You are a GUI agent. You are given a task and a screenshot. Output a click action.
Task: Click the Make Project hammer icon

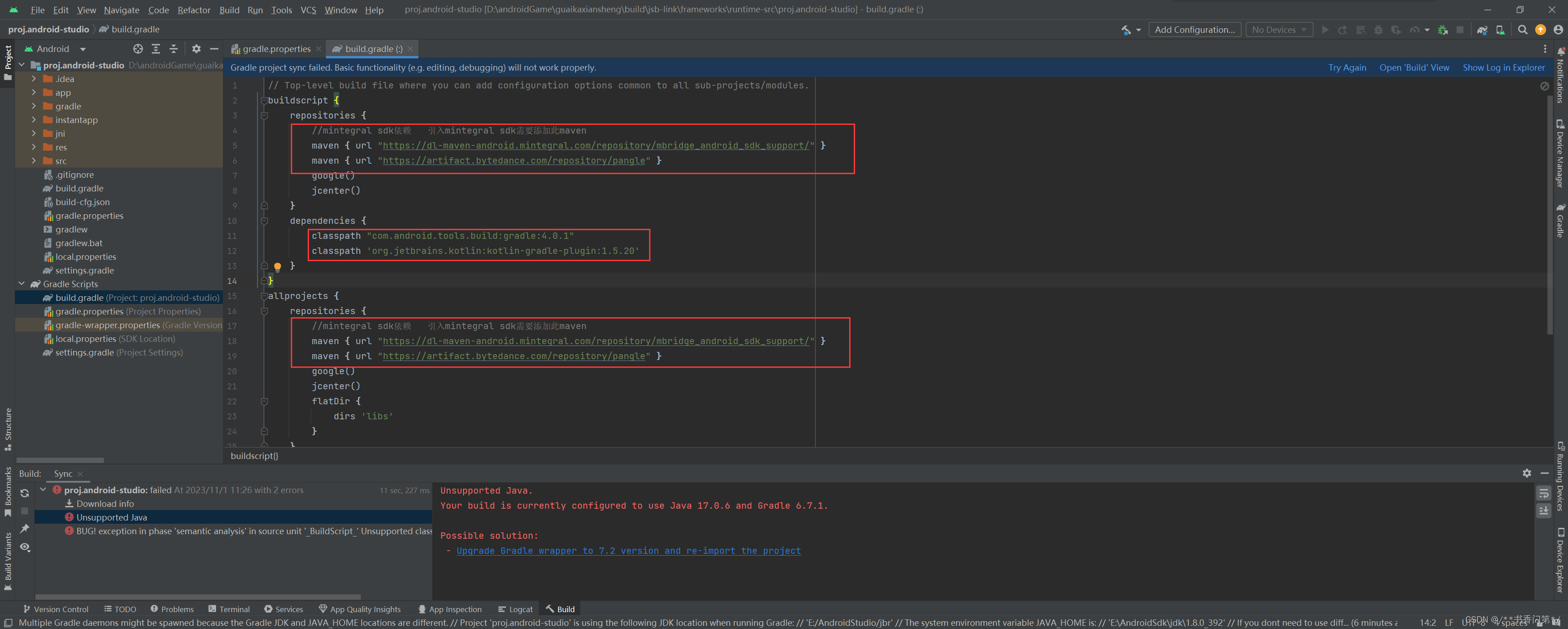[1126, 30]
